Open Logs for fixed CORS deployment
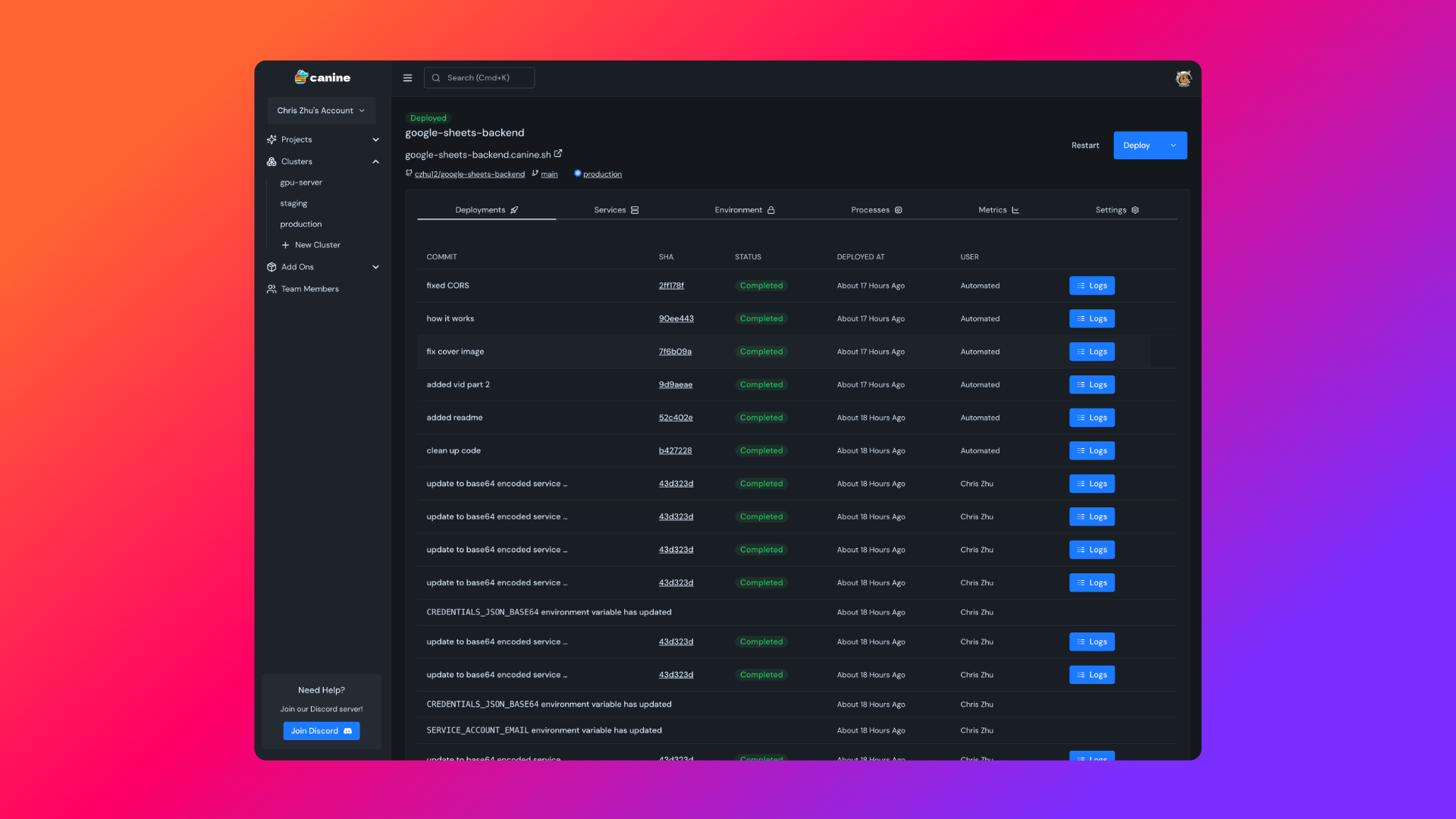This screenshot has width=1456, height=819. point(1091,286)
